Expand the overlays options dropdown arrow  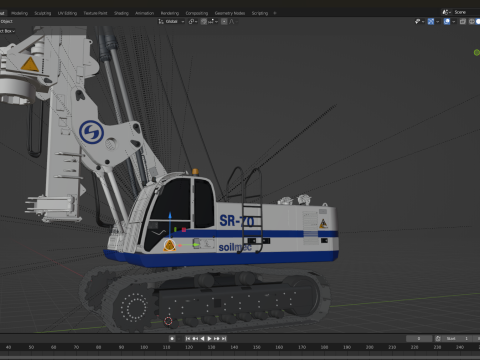tap(454, 21)
